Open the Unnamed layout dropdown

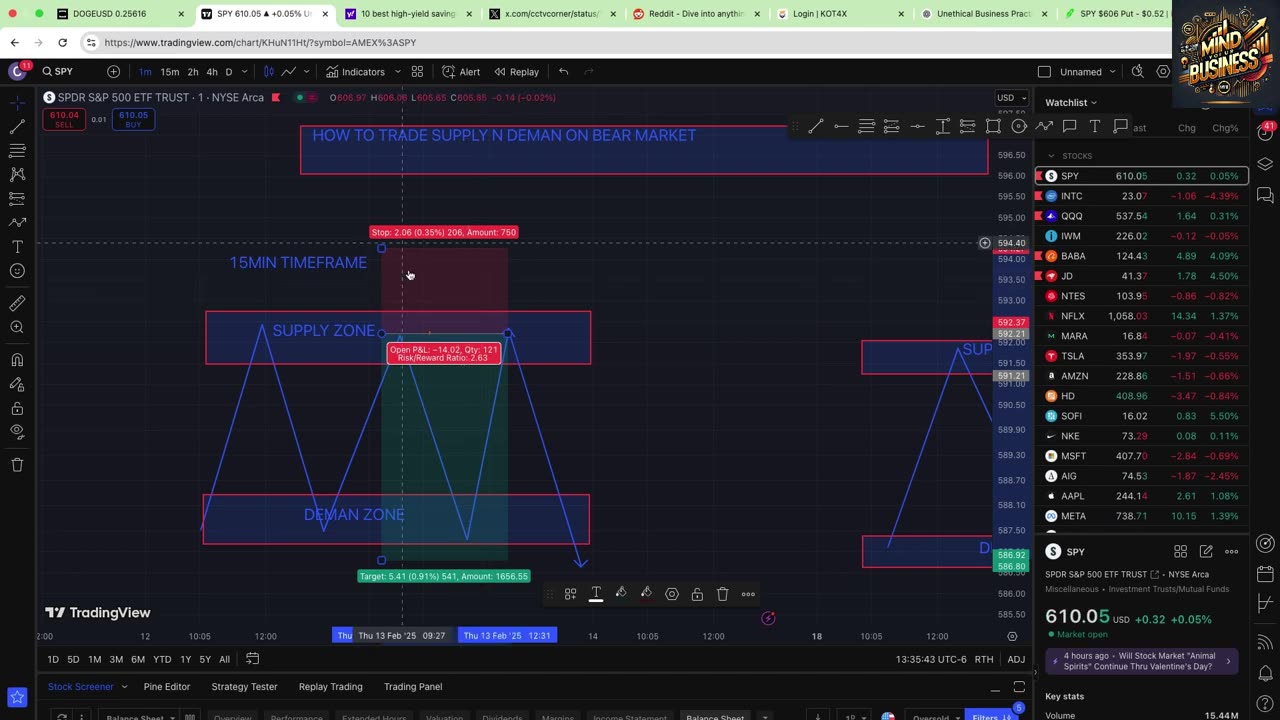(1089, 72)
